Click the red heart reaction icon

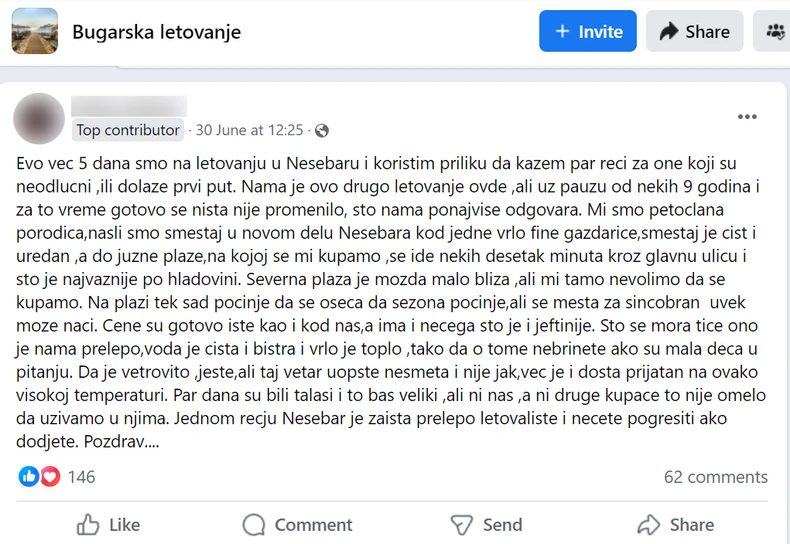[x=49, y=477]
